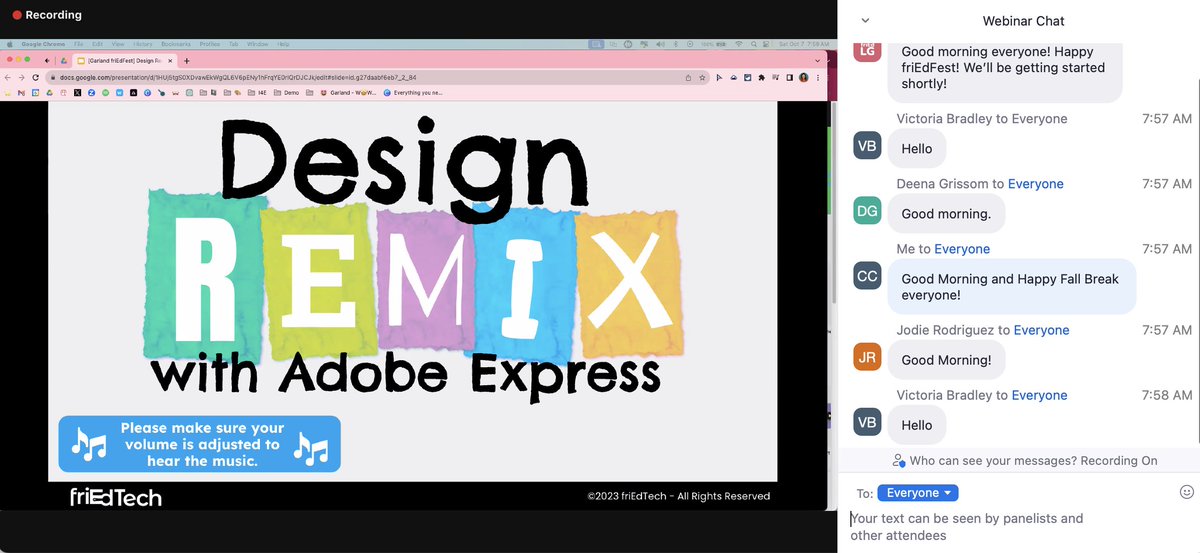Click the blue Everyone after Deena Grissom
The height and width of the screenshot is (553, 1200).
[1036, 184]
